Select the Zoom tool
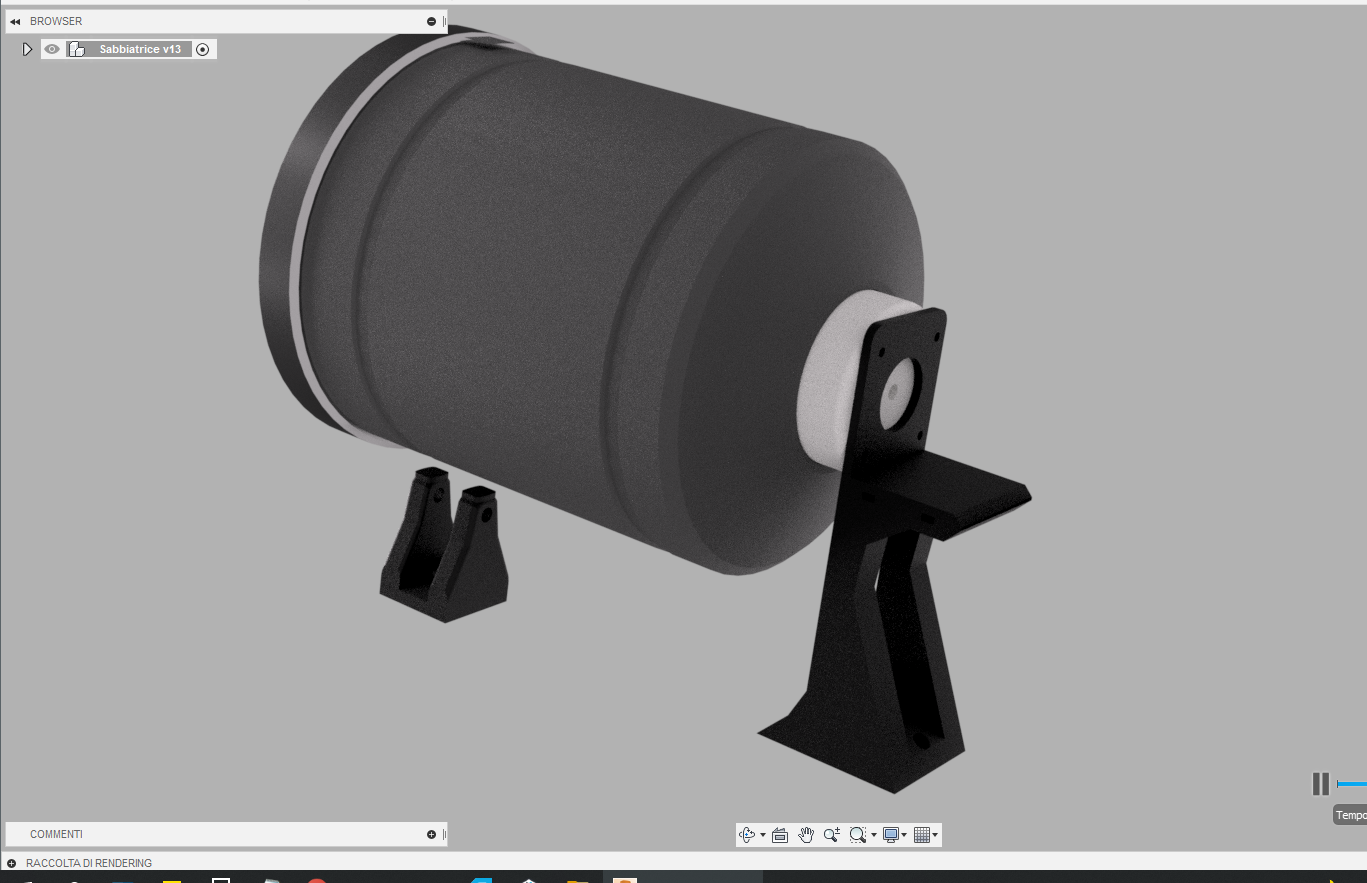Screen dimensions: 1367x883 point(831,835)
